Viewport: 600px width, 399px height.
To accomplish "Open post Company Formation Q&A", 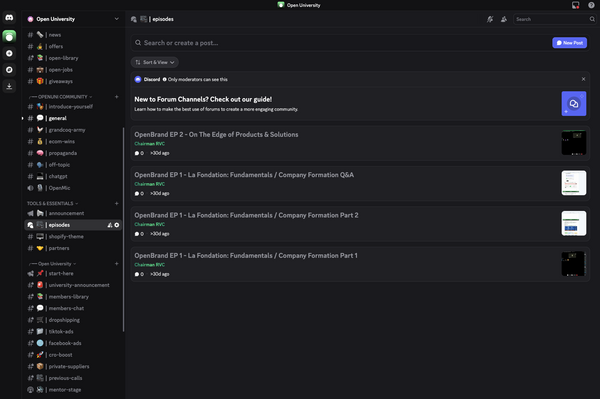I will pyautogui.click(x=360, y=184).
